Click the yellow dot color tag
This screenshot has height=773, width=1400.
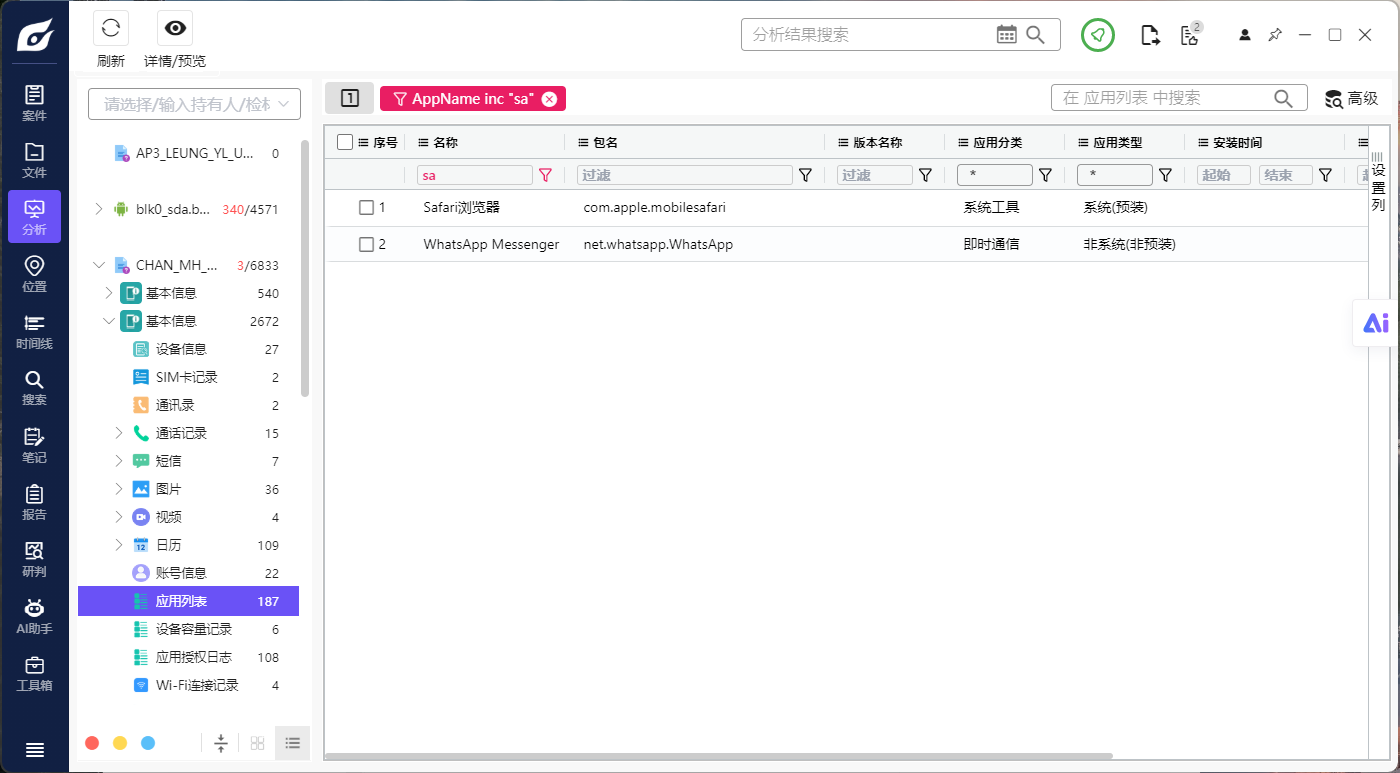[x=120, y=743]
